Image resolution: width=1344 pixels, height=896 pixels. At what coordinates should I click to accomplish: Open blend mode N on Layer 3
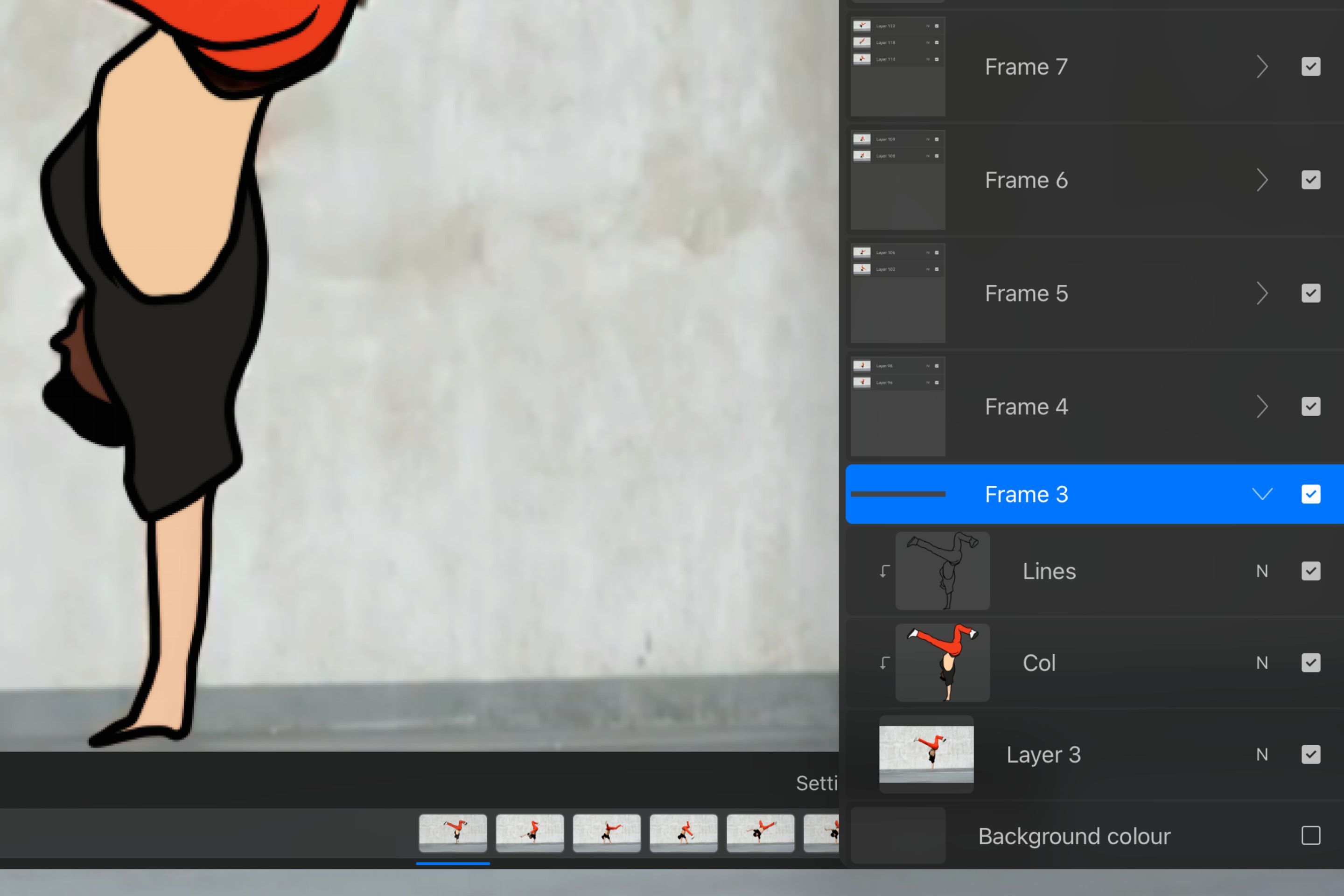[1262, 754]
